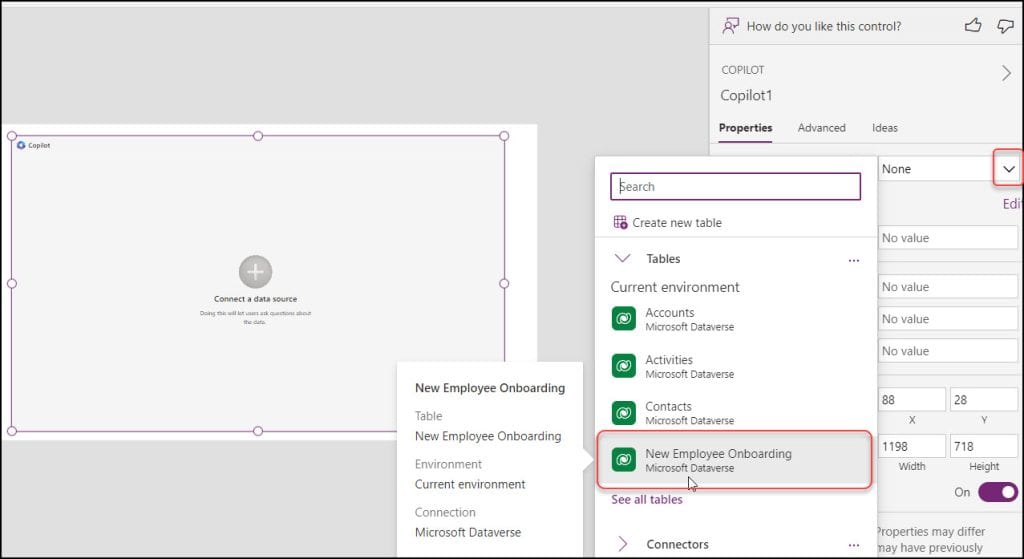Toggle the On switch in properties pane
This screenshot has height=559, width=1024.
pyautogui.click(x=998, y=492)
